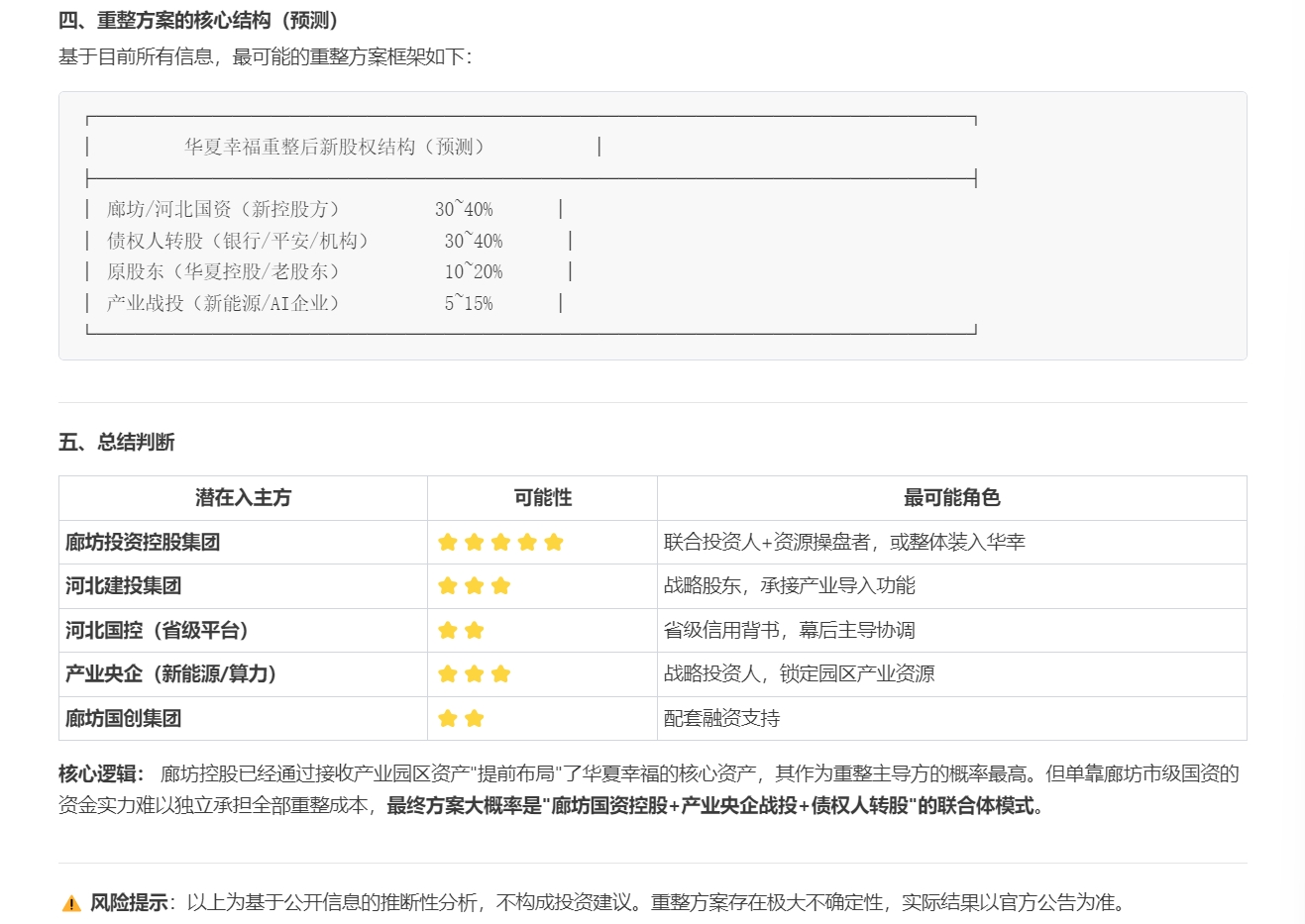This screenshot has width=1305, height=924.
Task: Click the warning triangle icon beside 风险提示
Action: (71, 903)
